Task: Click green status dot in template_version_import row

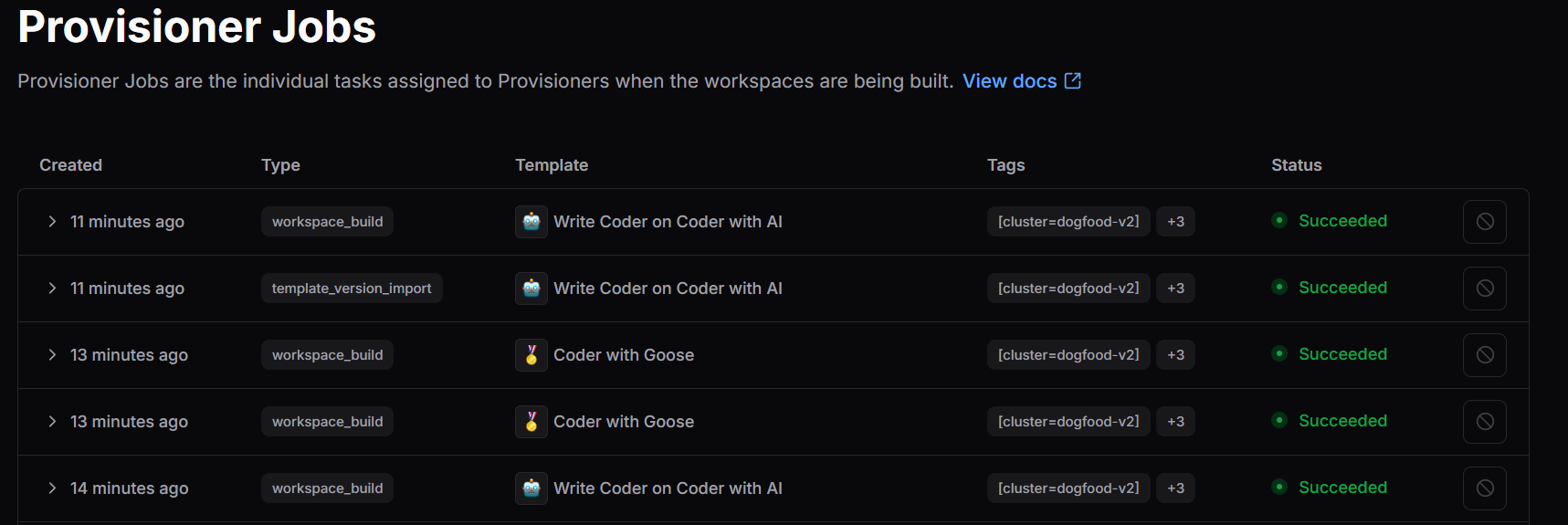Action: tap(1279, 288)
